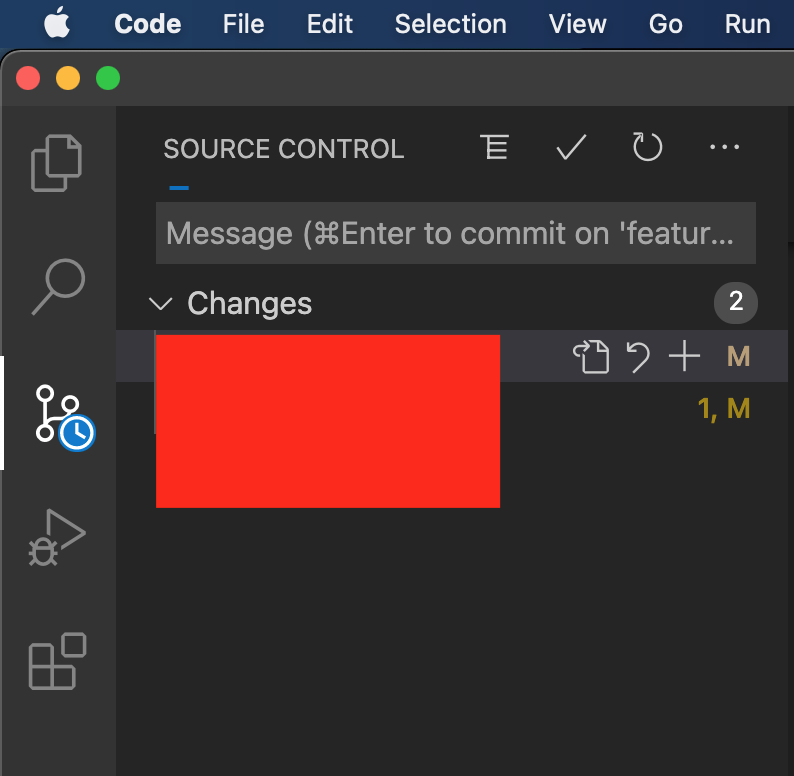Open file icon on highlighted change
The width and height of the screenshot is (794, 776).
(x=591, y=357)
